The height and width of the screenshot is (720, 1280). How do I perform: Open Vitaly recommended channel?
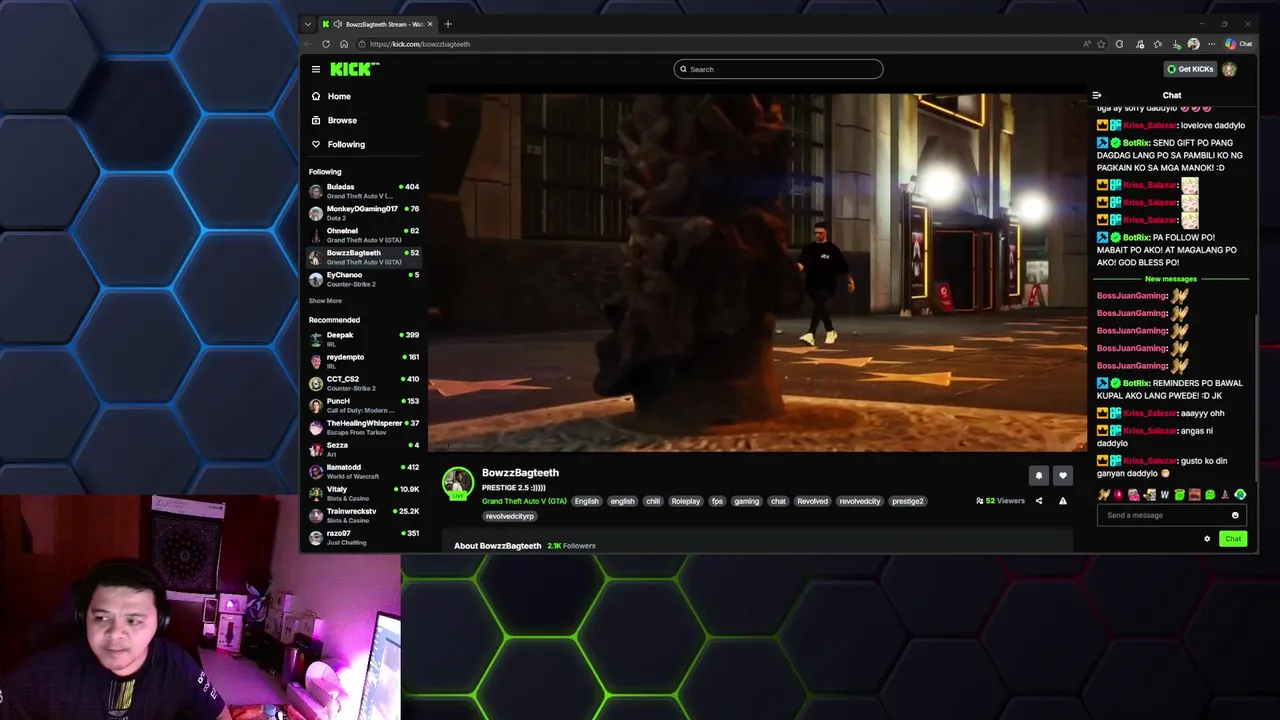pos(364,493)
